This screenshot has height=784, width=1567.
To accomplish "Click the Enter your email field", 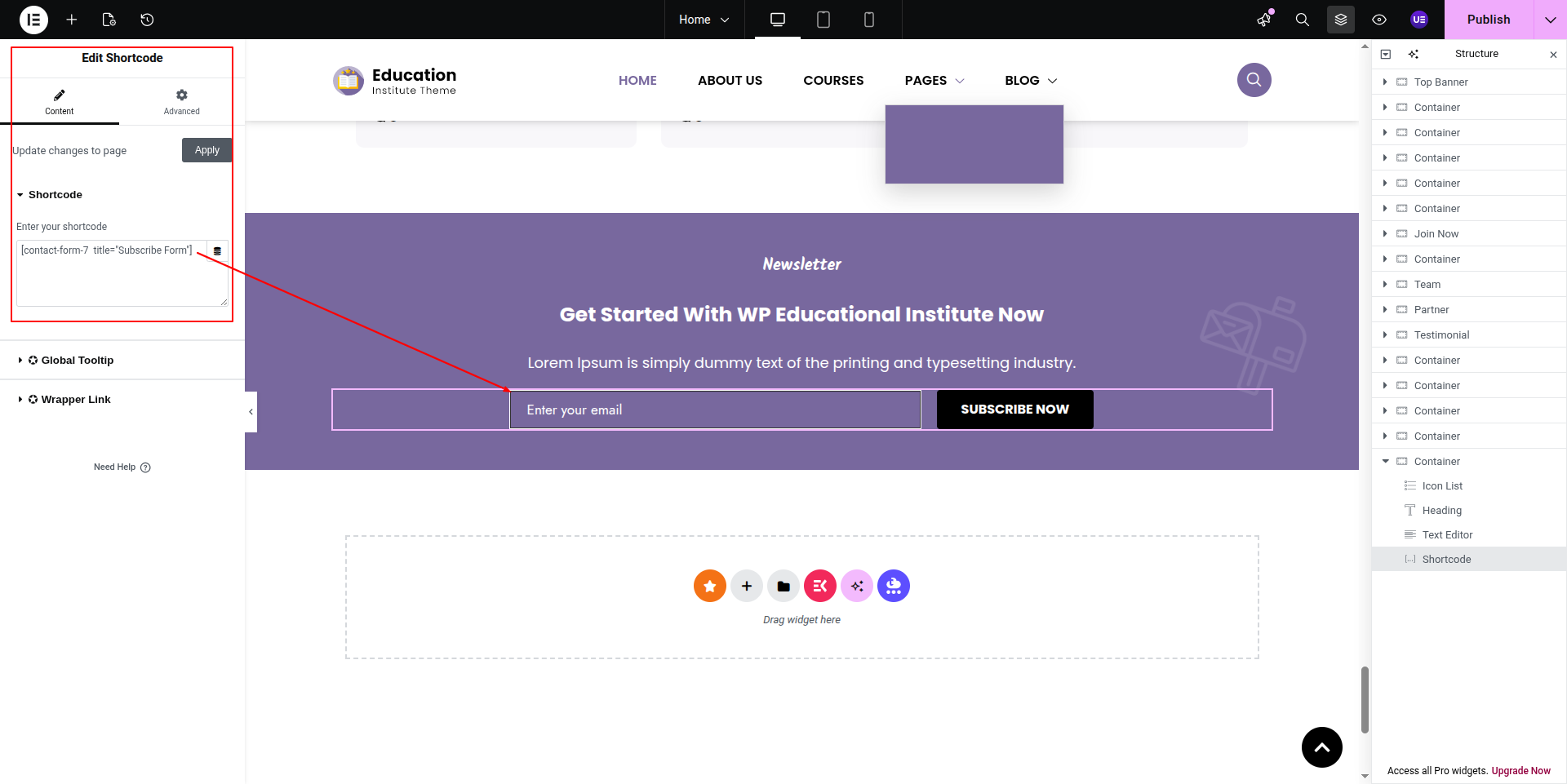I will click(x=715, y=410).
